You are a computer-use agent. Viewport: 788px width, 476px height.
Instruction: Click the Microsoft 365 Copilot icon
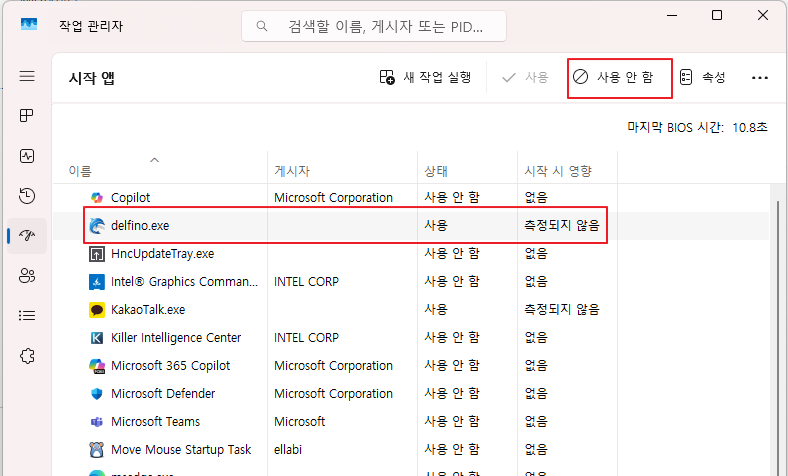coord(96,366)
